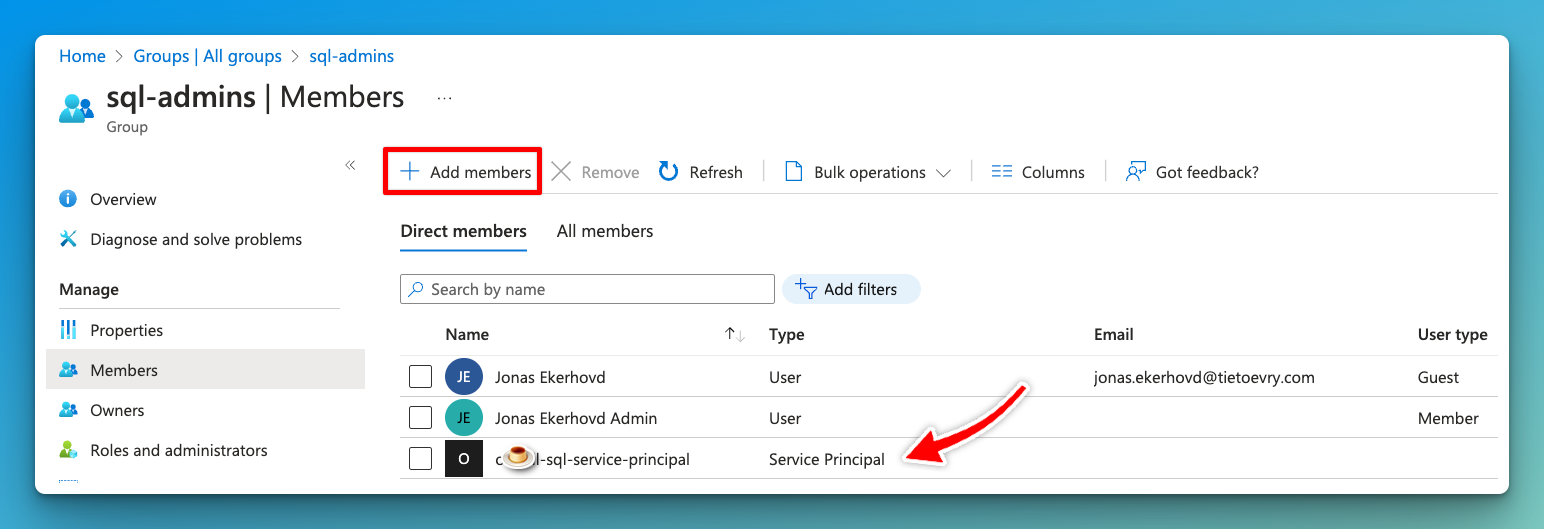The height and width of the screenshot is (529, 1544).
Task: Click the Refresh button label
Action: point(716,172)
